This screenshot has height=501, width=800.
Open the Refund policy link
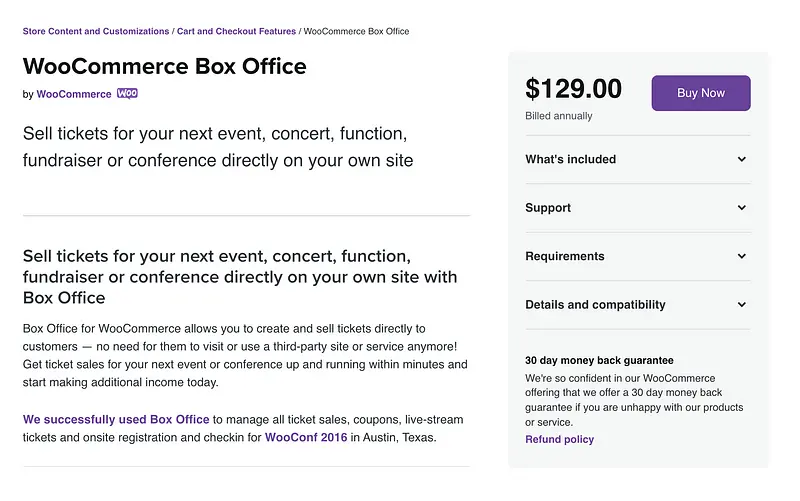(559, 439)
